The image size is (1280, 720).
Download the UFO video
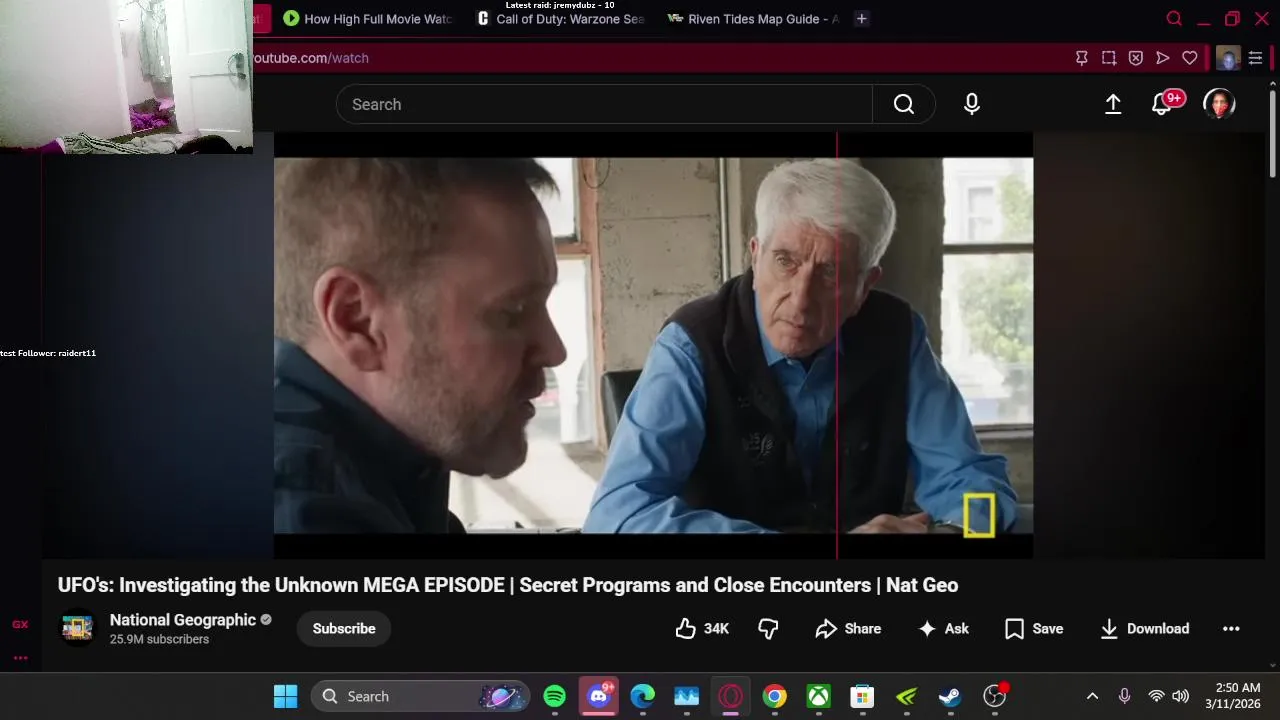coord(1145,628)
